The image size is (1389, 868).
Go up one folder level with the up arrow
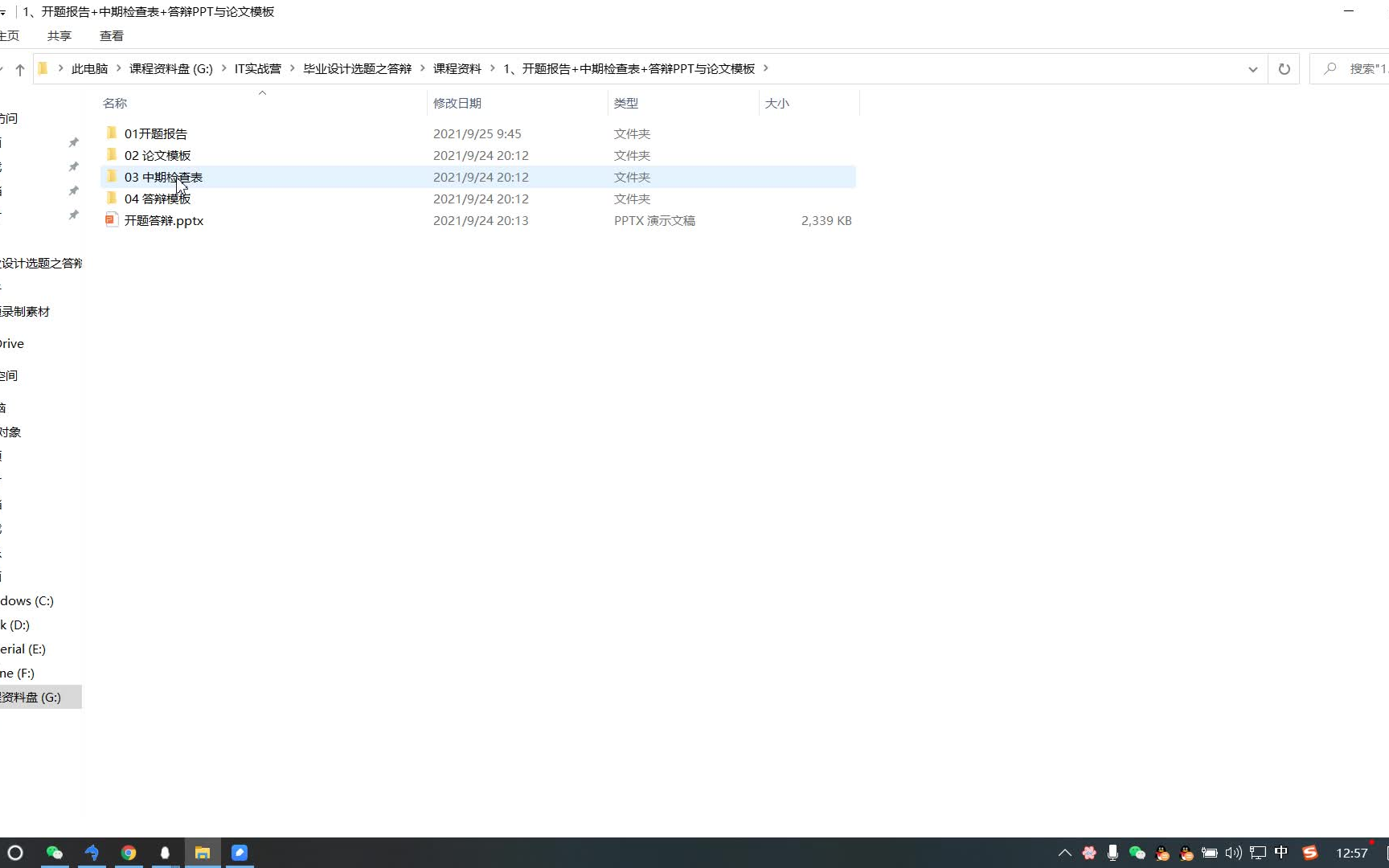click(20, 69)
